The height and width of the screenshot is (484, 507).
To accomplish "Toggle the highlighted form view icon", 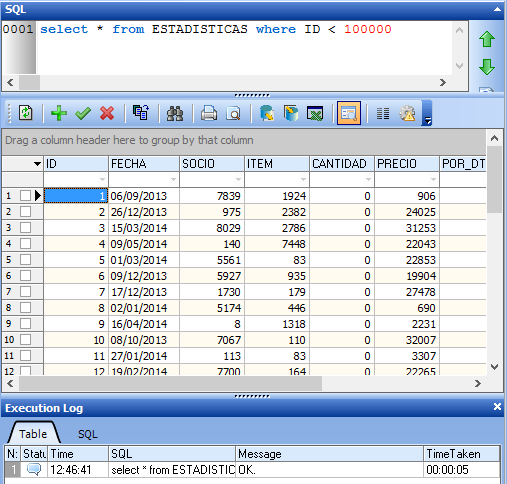I will point(349,113).
